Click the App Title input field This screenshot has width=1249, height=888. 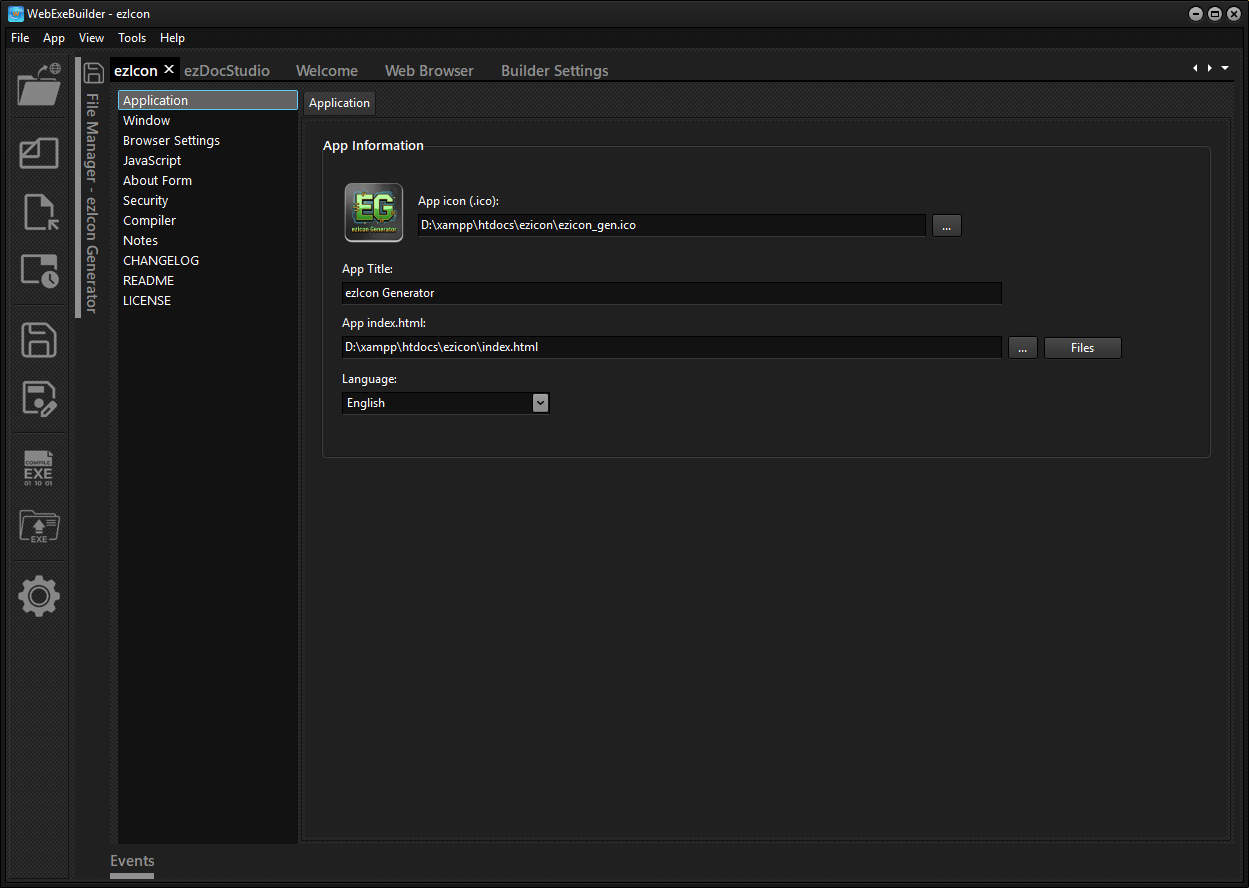(x=670, y=293)
